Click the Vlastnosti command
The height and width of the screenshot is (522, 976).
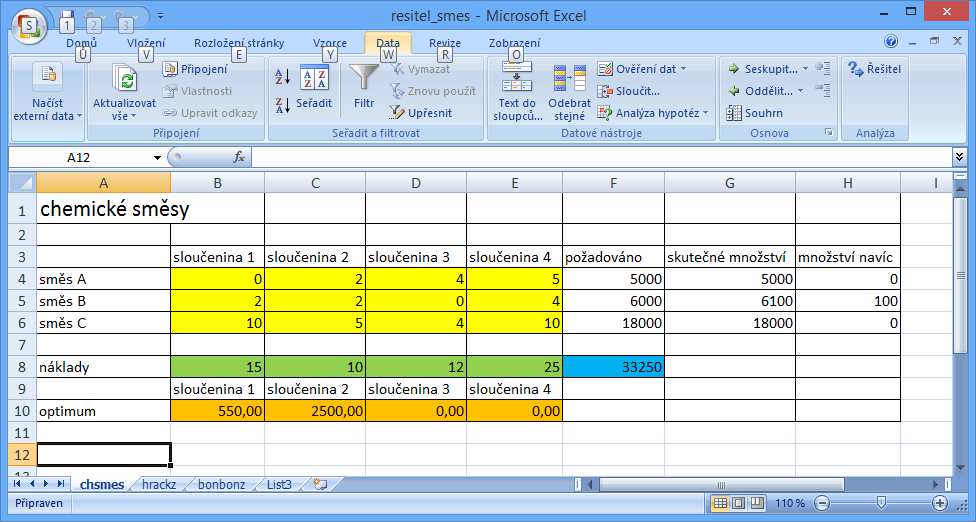coord(198,91)
